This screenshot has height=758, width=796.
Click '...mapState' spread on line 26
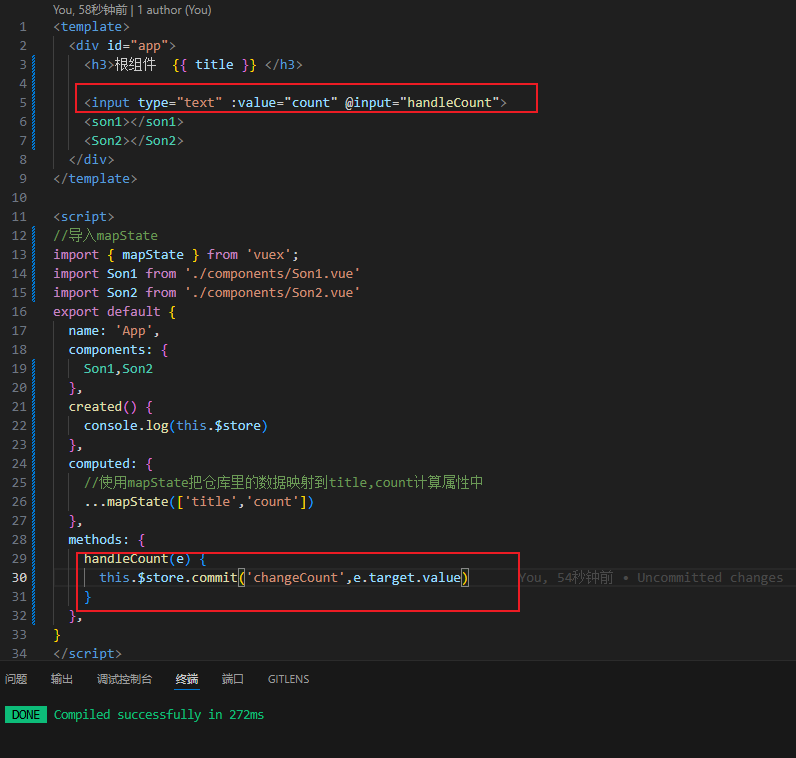(126, 502)
